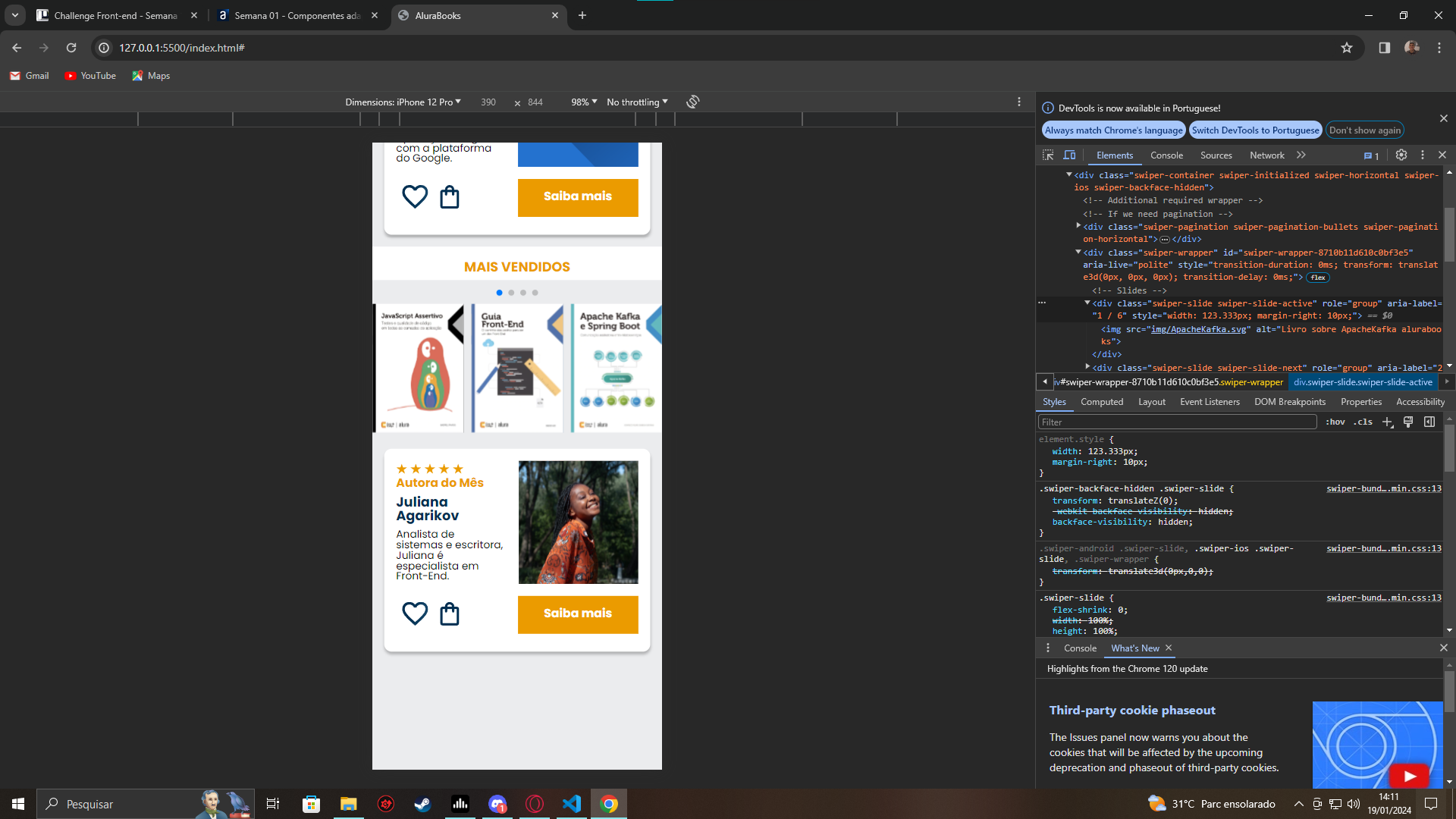Toggle the .cls class editor button
The image size is (1456, 819).
tap(1364, 421)
